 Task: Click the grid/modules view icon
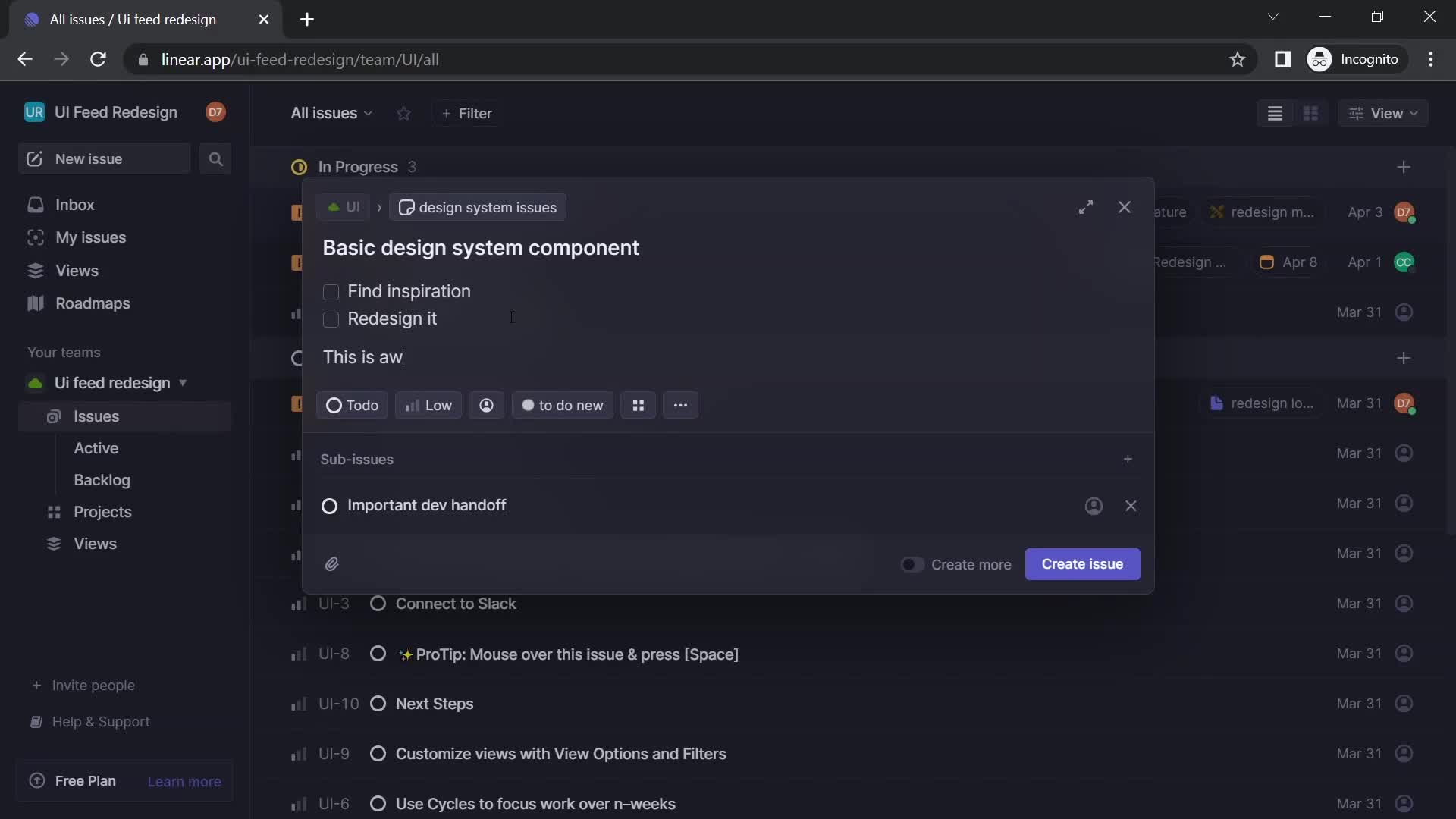coord(1310,112)
